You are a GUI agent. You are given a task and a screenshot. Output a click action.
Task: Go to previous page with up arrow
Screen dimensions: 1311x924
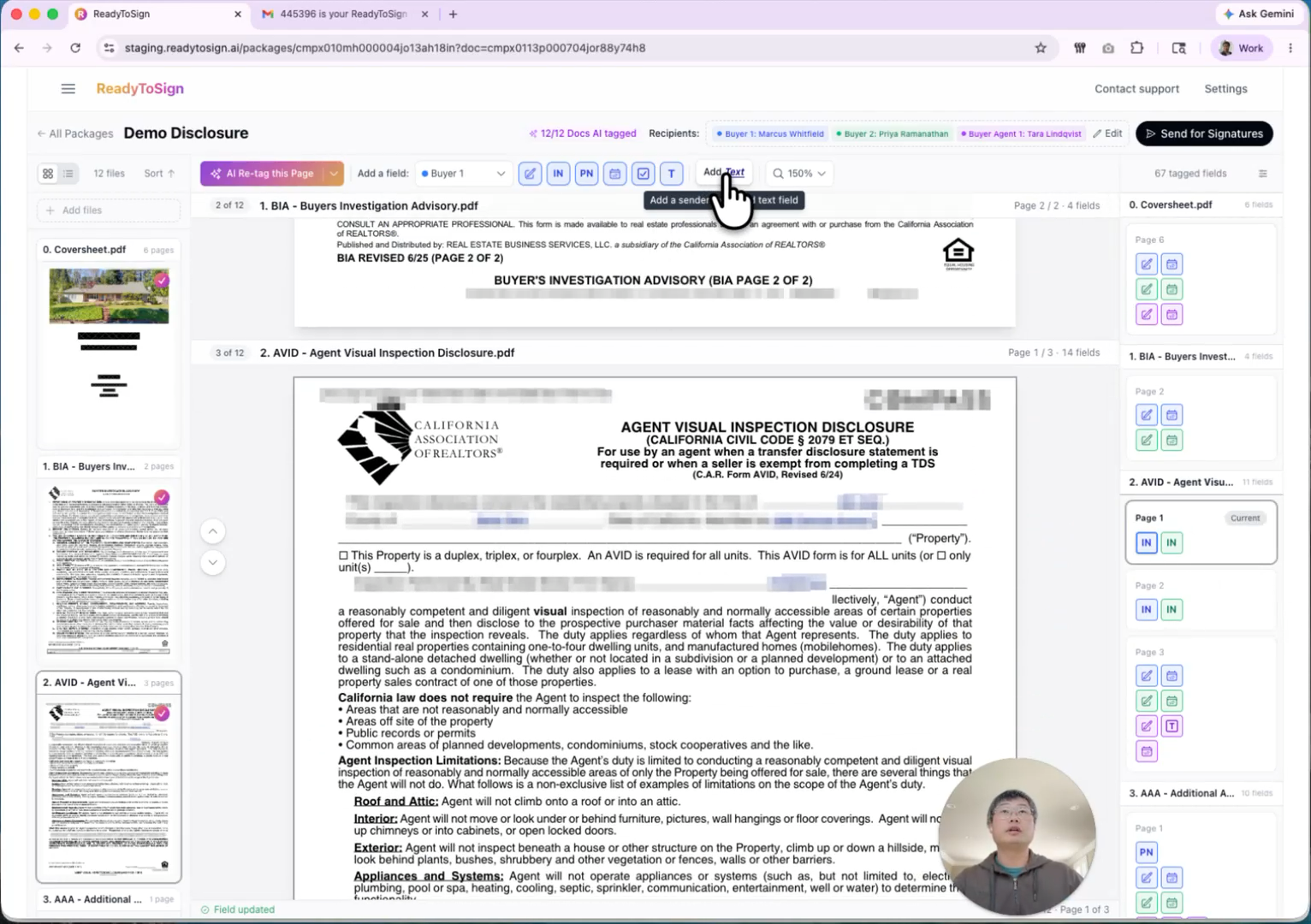pyautogui.click(x=213, y=531)
